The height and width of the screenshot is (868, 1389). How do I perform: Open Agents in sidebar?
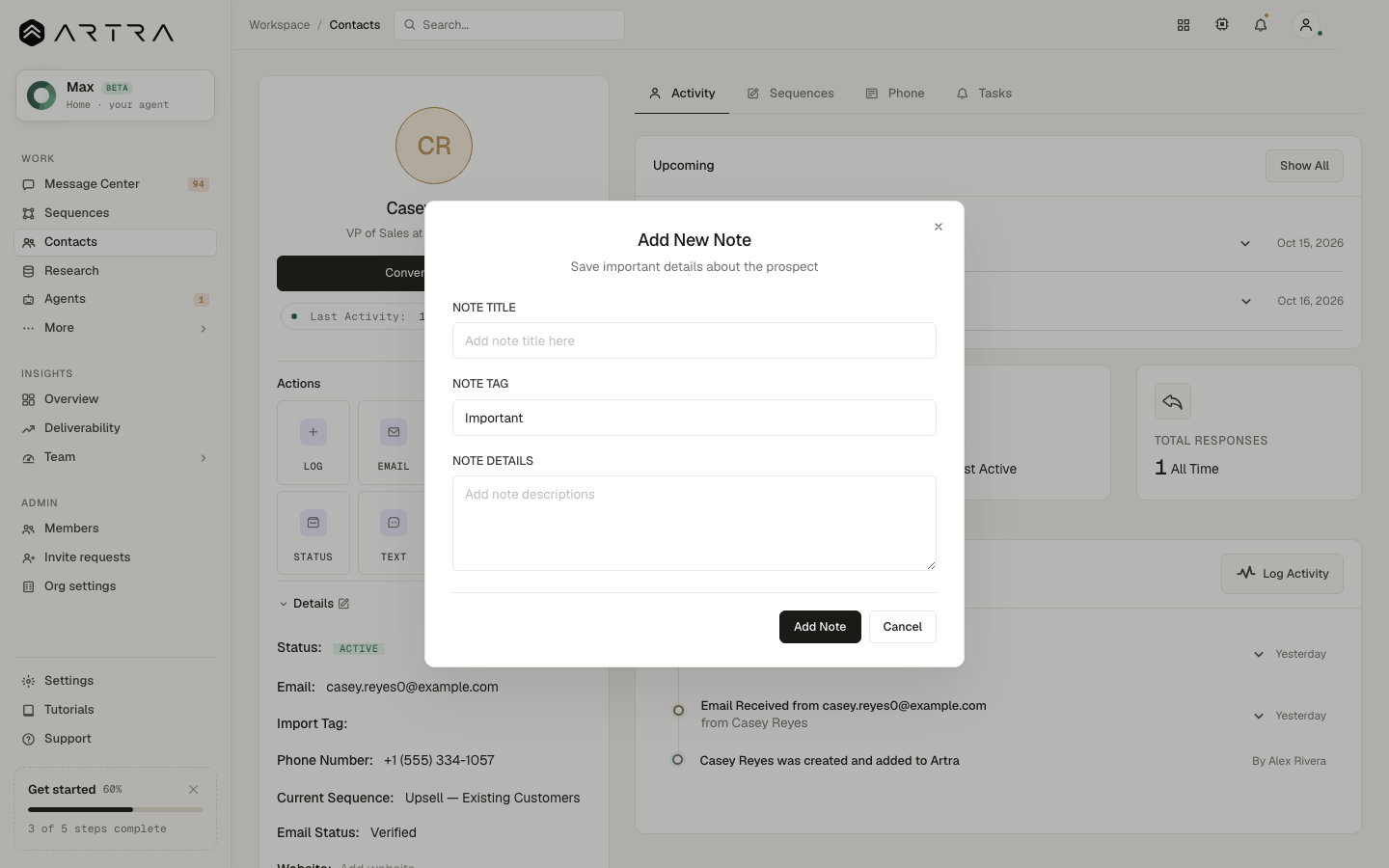115,299
